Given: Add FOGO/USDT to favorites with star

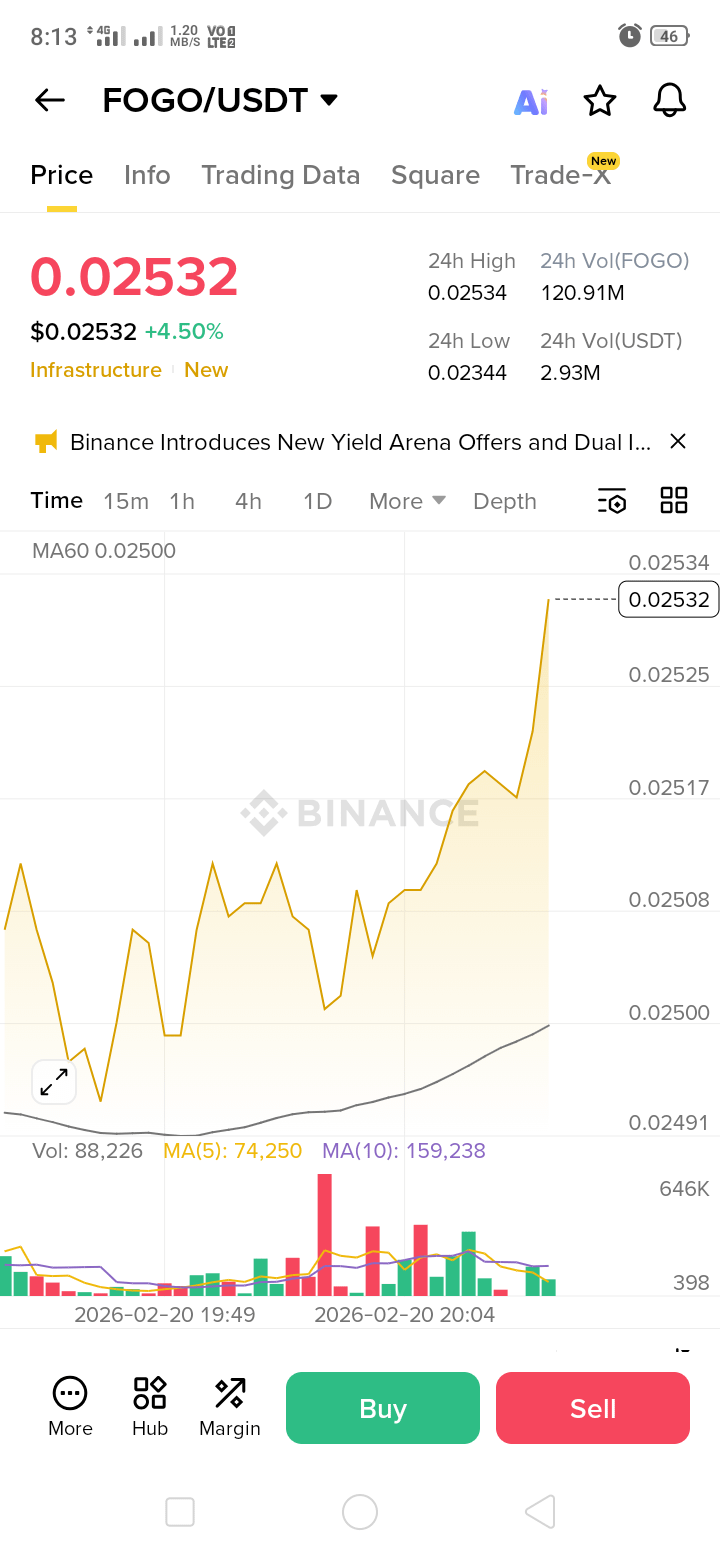Looking at the screenshot, I should coord(600,100).
